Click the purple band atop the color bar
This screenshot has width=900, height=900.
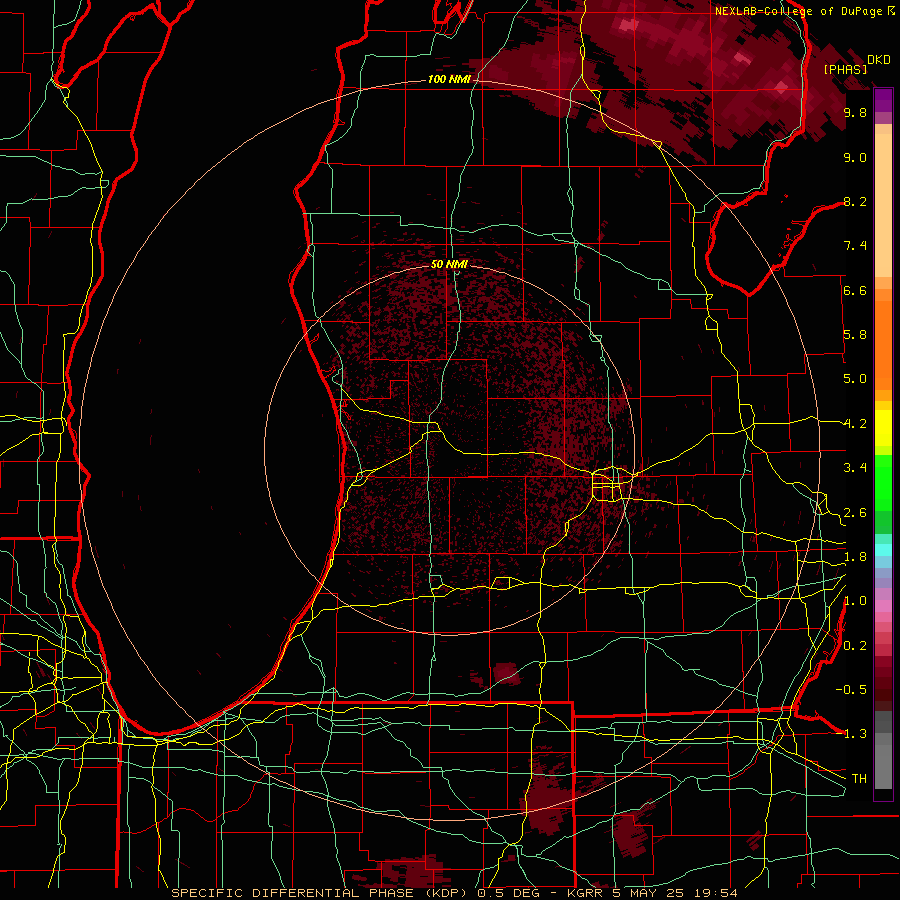(883, 100)
